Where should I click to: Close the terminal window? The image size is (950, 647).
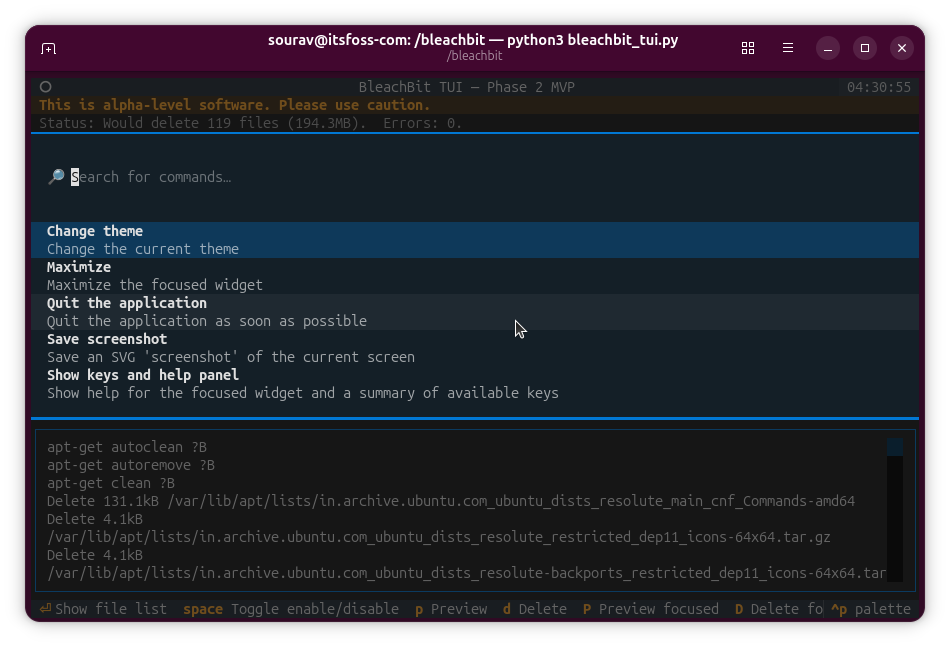(902, 48)
